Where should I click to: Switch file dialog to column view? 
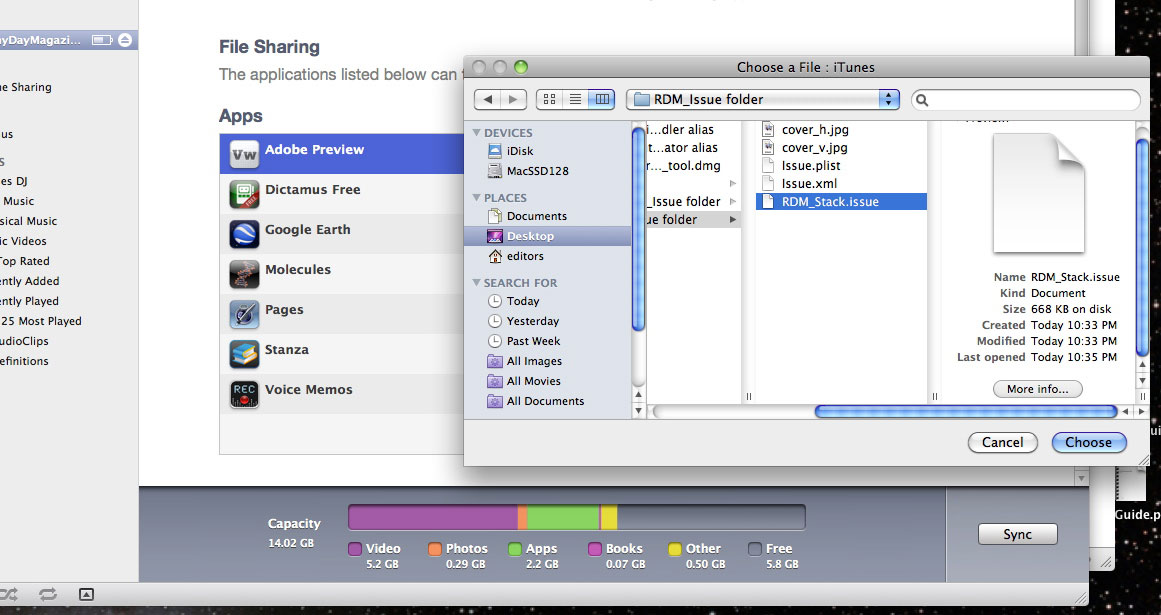click(x=602, y=99)
